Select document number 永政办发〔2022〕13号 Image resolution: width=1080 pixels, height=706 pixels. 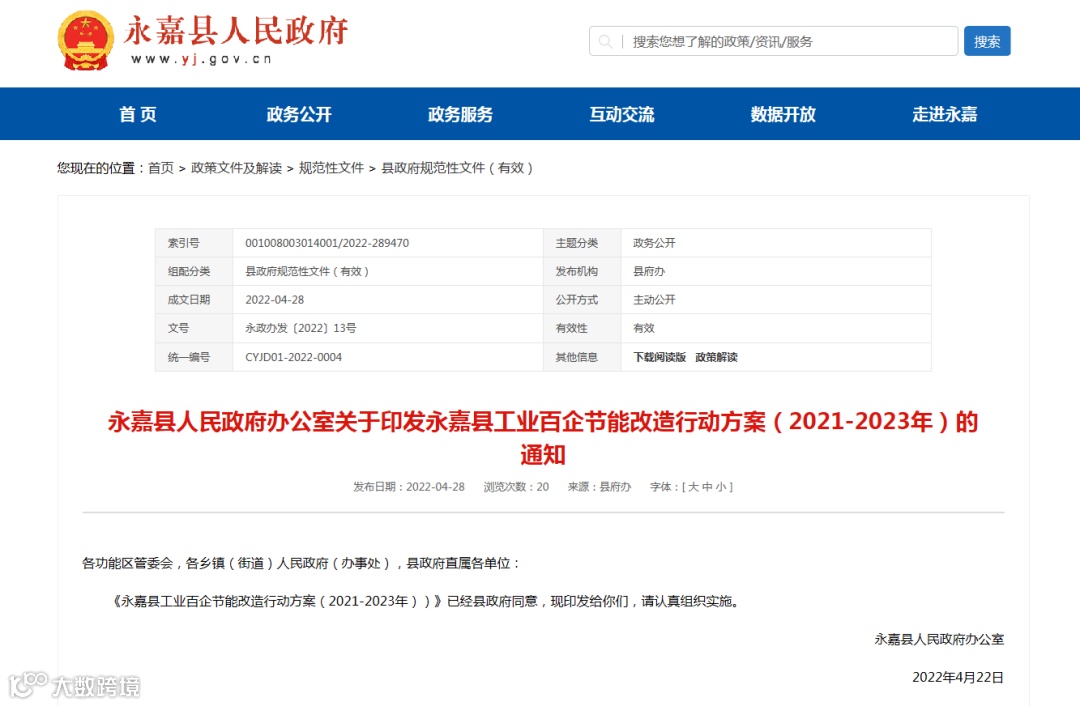click(301, 329)
